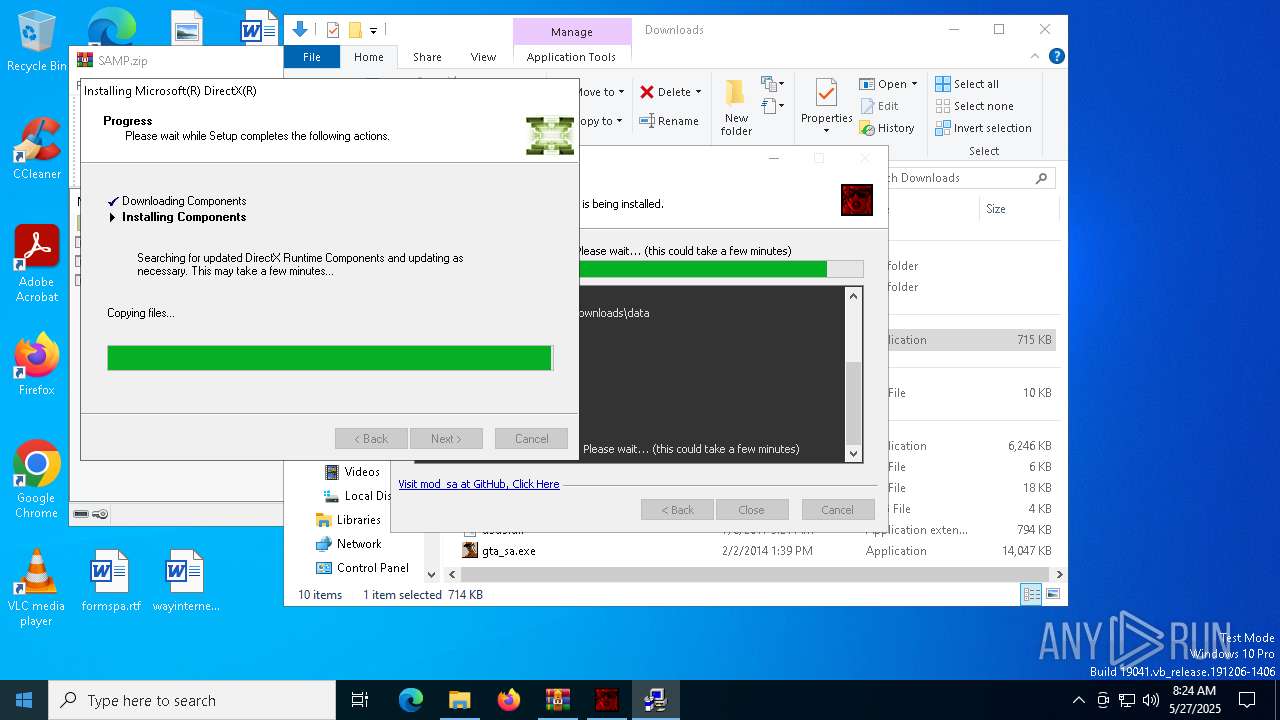
Task: Open Explorer help question mark icon
Action: point(1056,57)
